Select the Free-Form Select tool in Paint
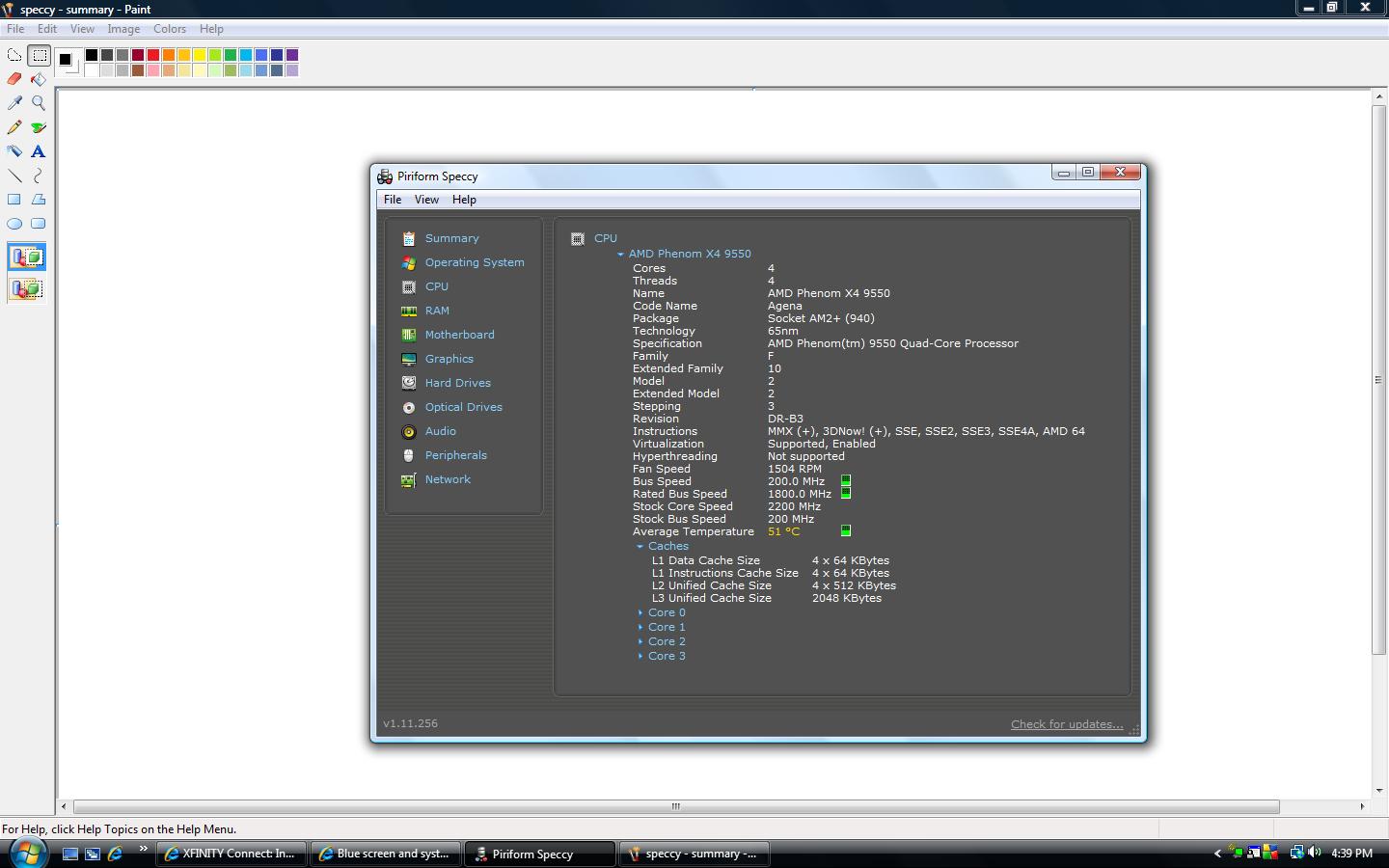The height and width of the screenshot is (868, 1389). tap(14, 55)
